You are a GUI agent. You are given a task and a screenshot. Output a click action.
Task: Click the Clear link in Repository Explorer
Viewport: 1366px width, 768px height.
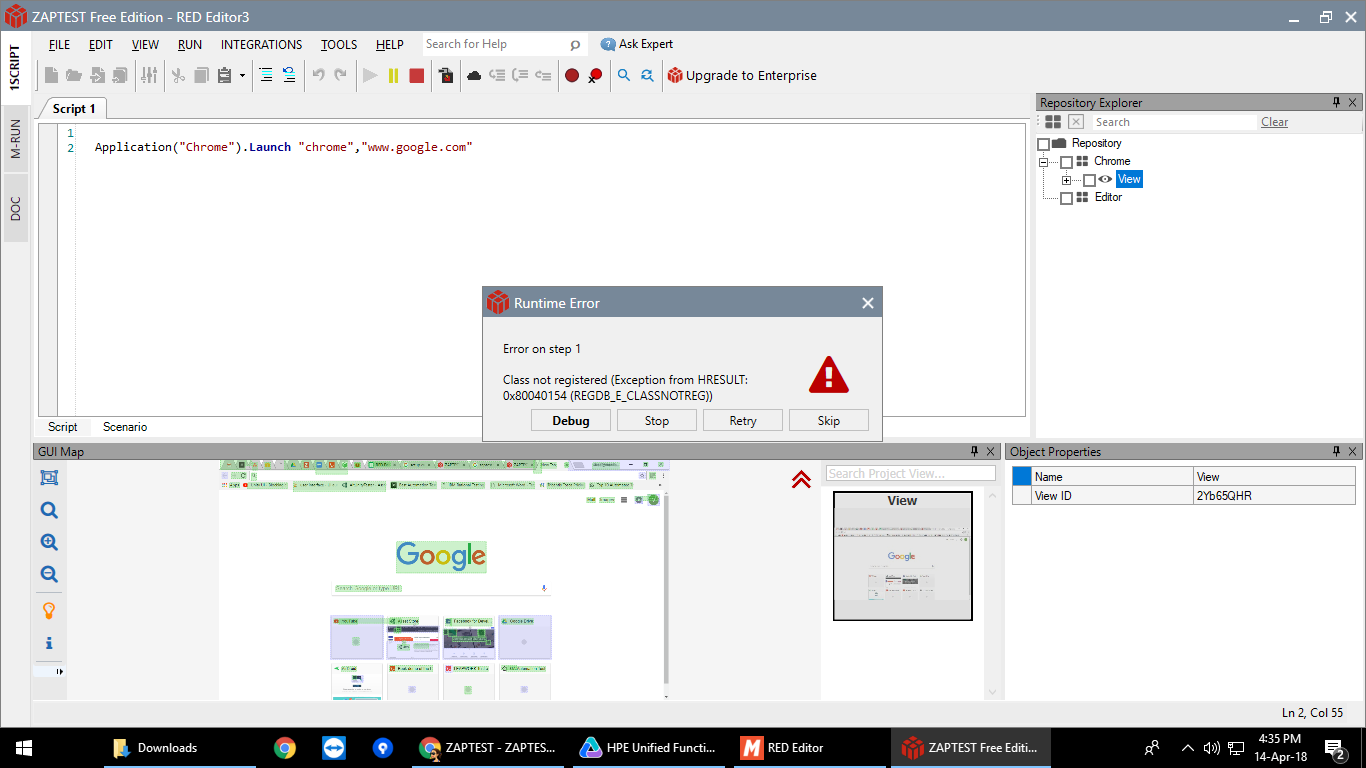(1275, 122)
